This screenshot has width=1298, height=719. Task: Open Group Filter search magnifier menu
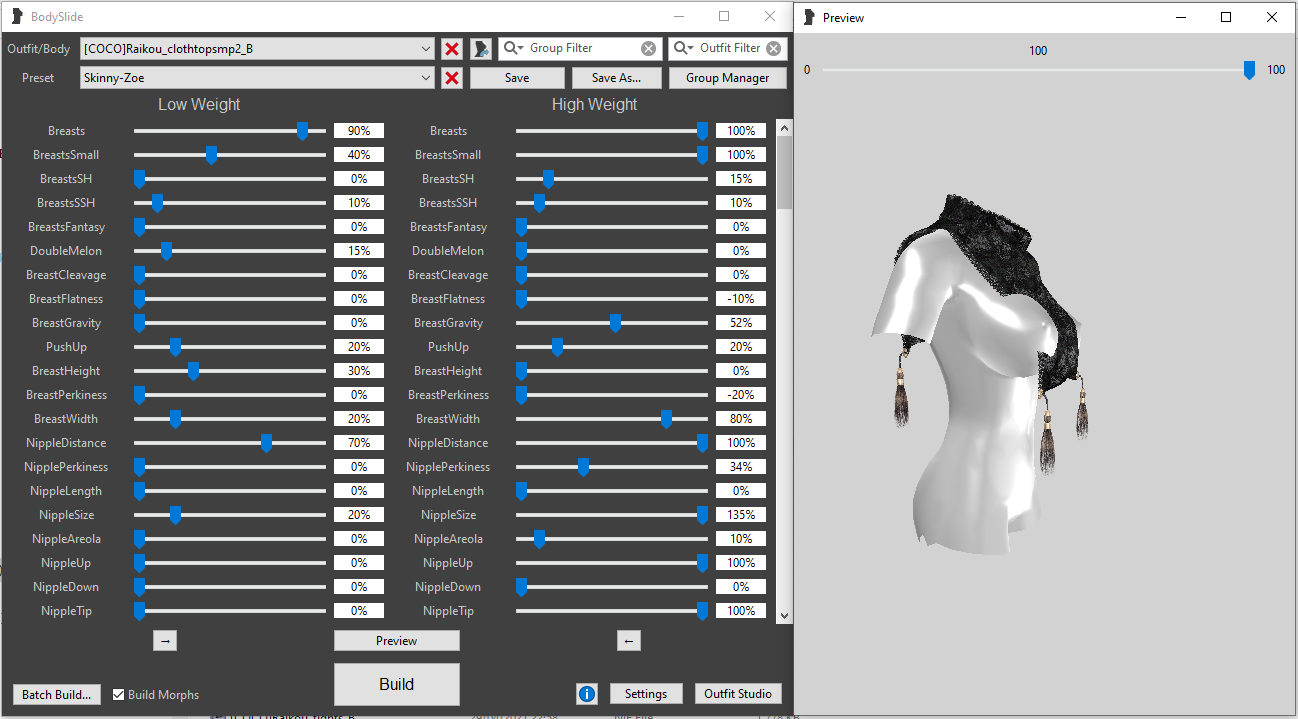coord(514,48)
